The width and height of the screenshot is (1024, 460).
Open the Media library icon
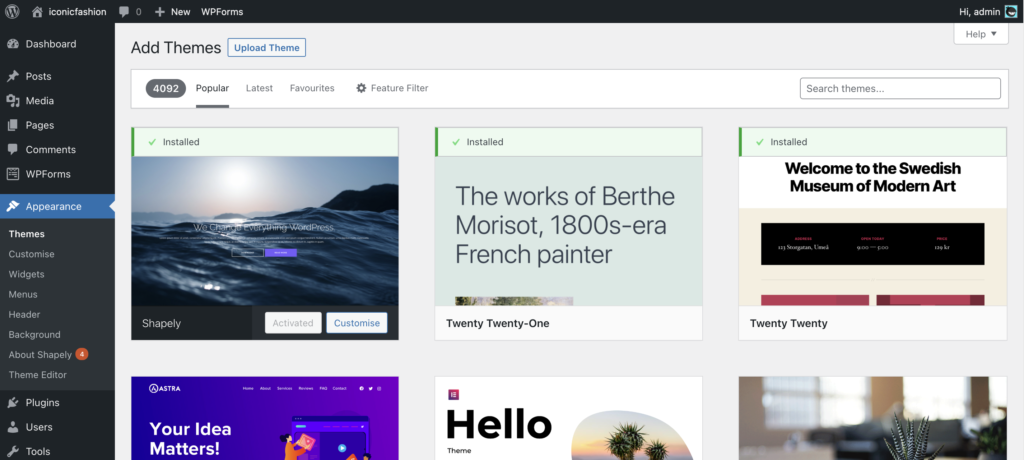click(13, 101)
